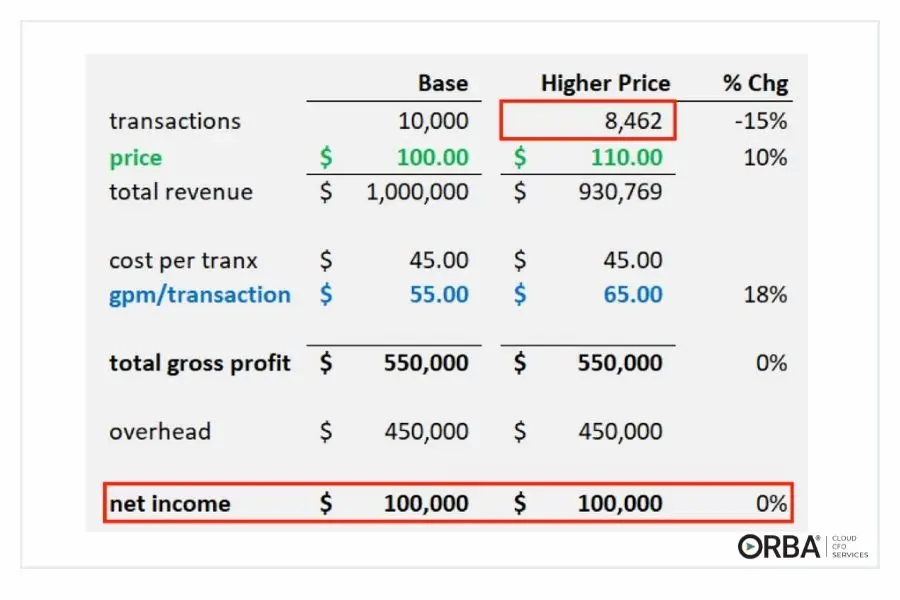Viewport: 900px width, 600px height.
Task: Select the Higher Price column header
Action: [605, 83]
